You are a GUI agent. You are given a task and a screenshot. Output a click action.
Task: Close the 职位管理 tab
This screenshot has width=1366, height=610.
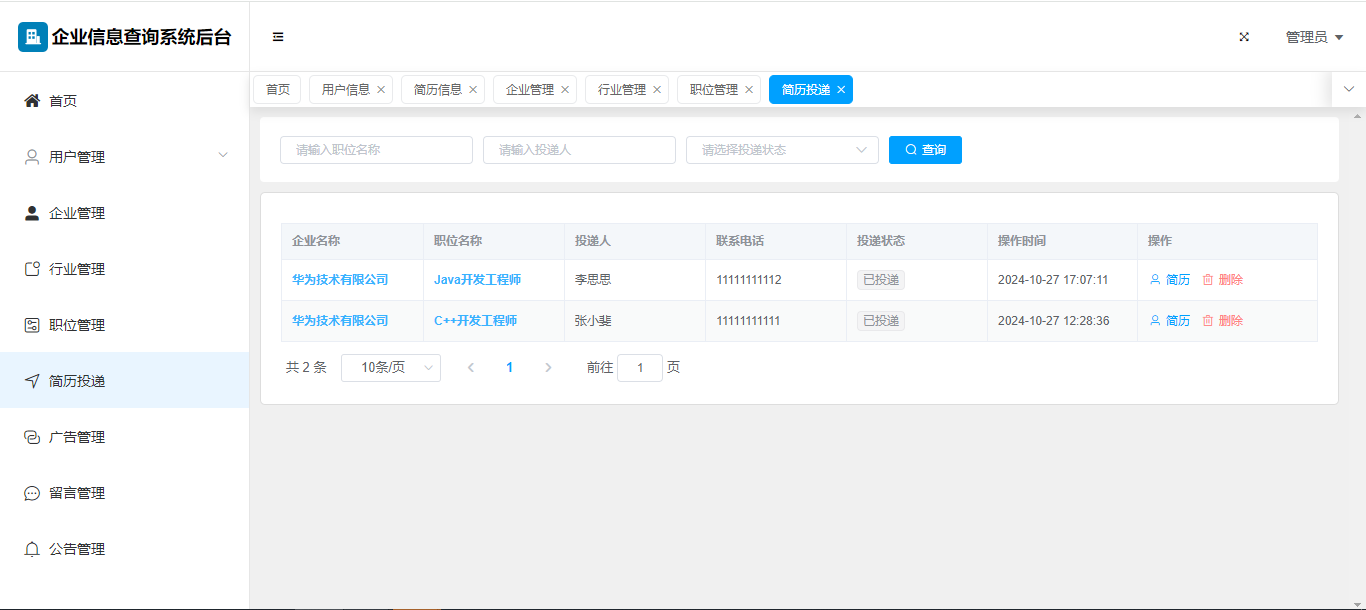[749, 90]
